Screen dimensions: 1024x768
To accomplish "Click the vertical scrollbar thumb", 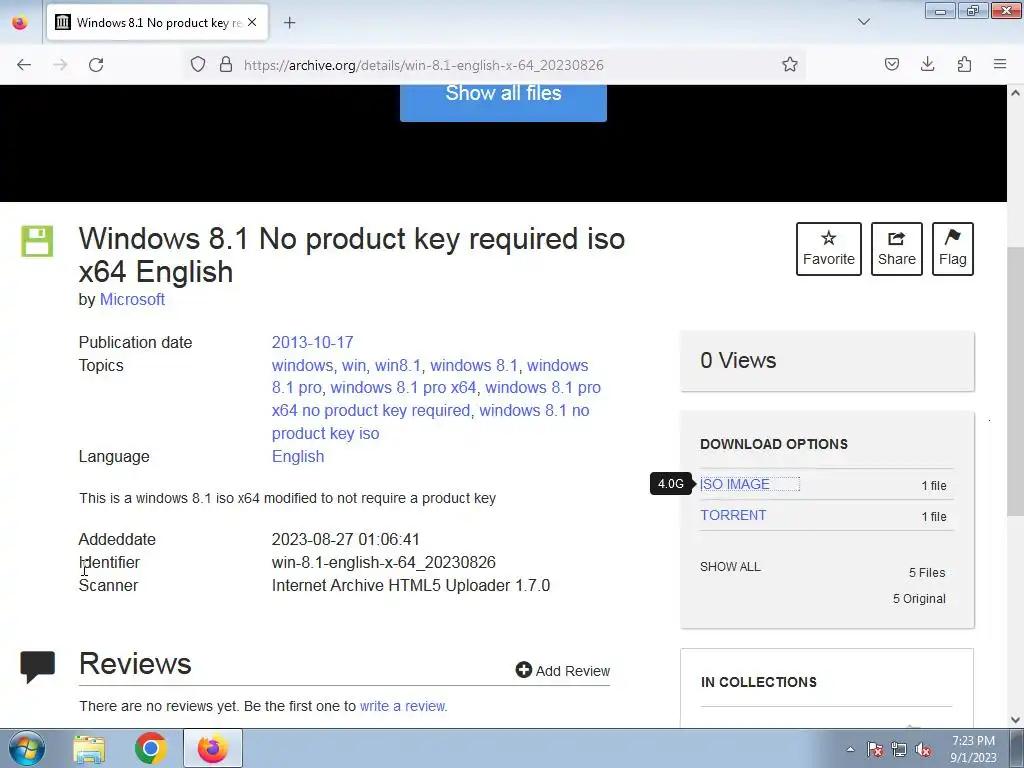I will coord(1016,381).
